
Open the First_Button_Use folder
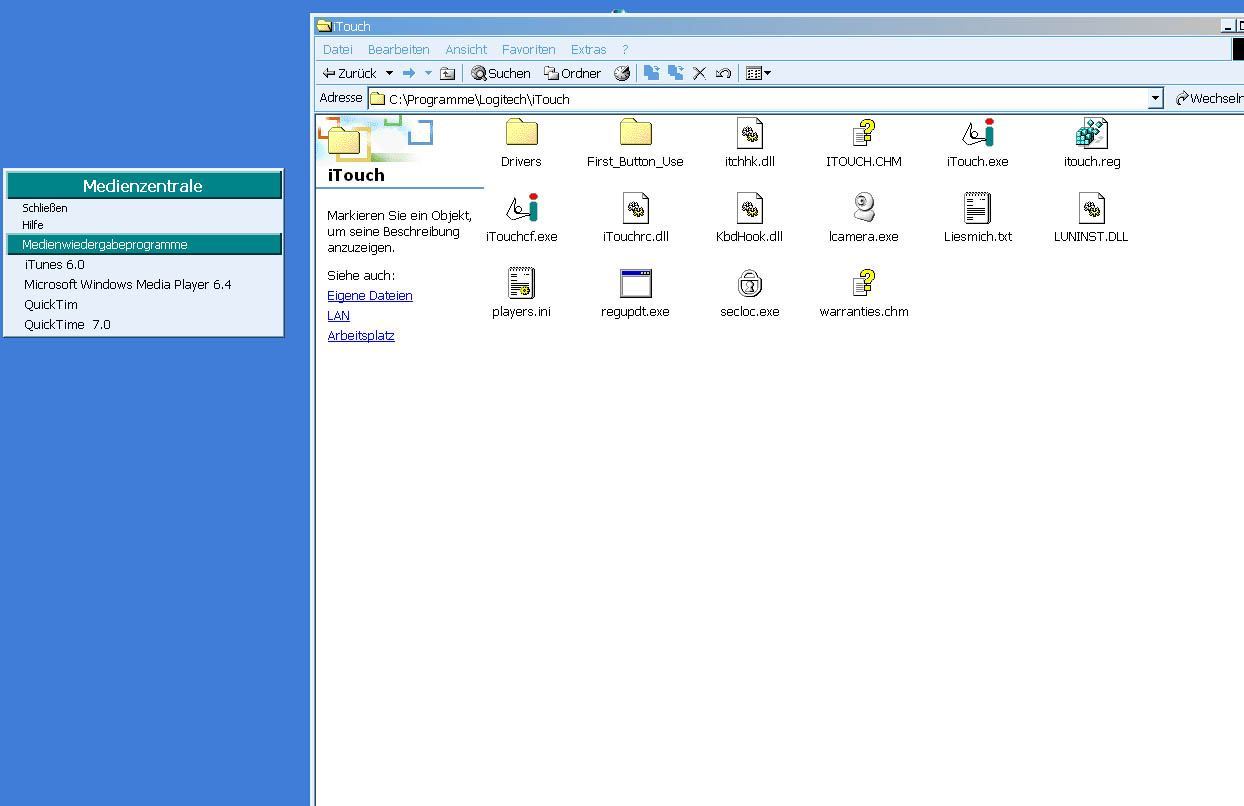(x=635, y=143)
